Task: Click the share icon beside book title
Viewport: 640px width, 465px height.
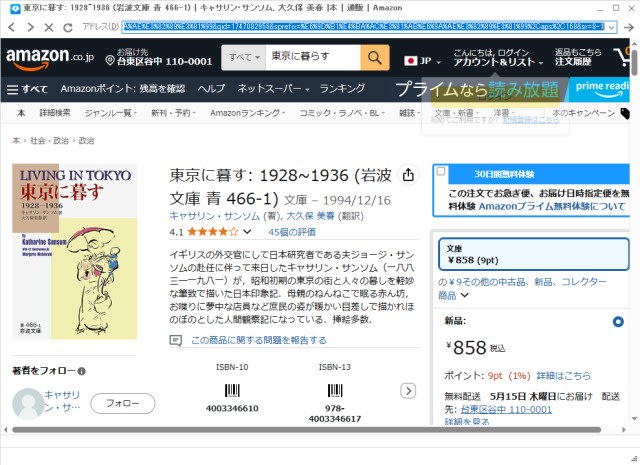Action: [x=408, y=175]
